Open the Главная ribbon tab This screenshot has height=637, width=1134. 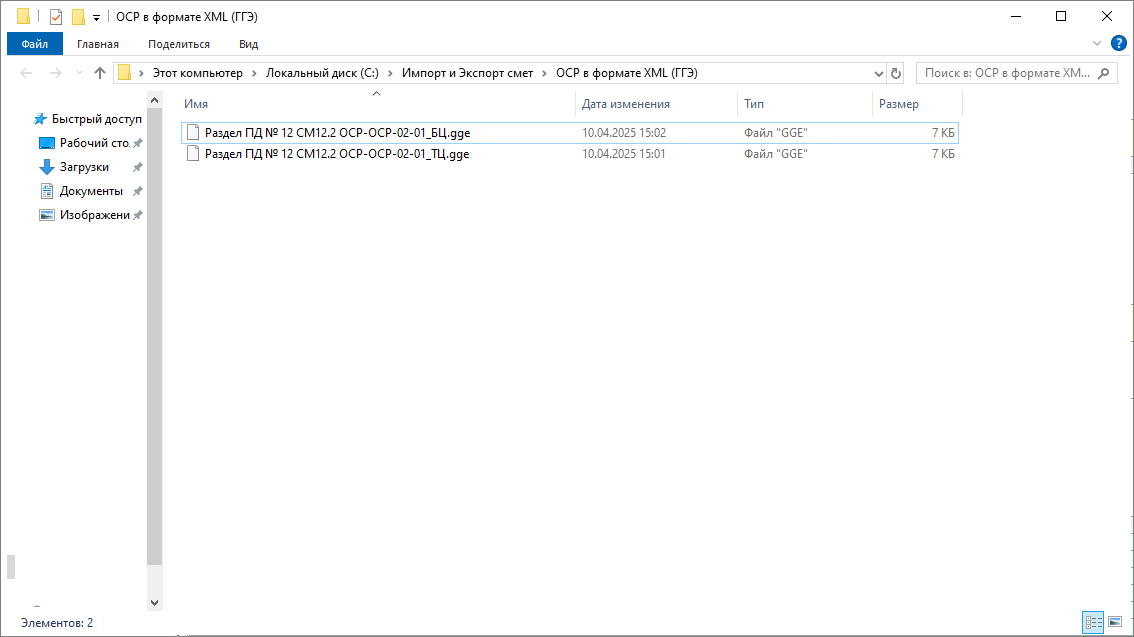click(x=98, y=44)
